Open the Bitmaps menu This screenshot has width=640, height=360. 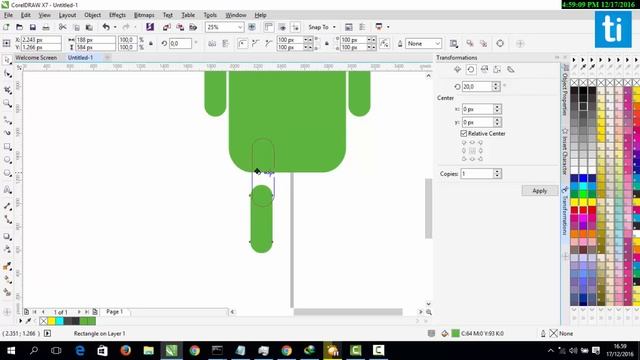click(144, 15)
